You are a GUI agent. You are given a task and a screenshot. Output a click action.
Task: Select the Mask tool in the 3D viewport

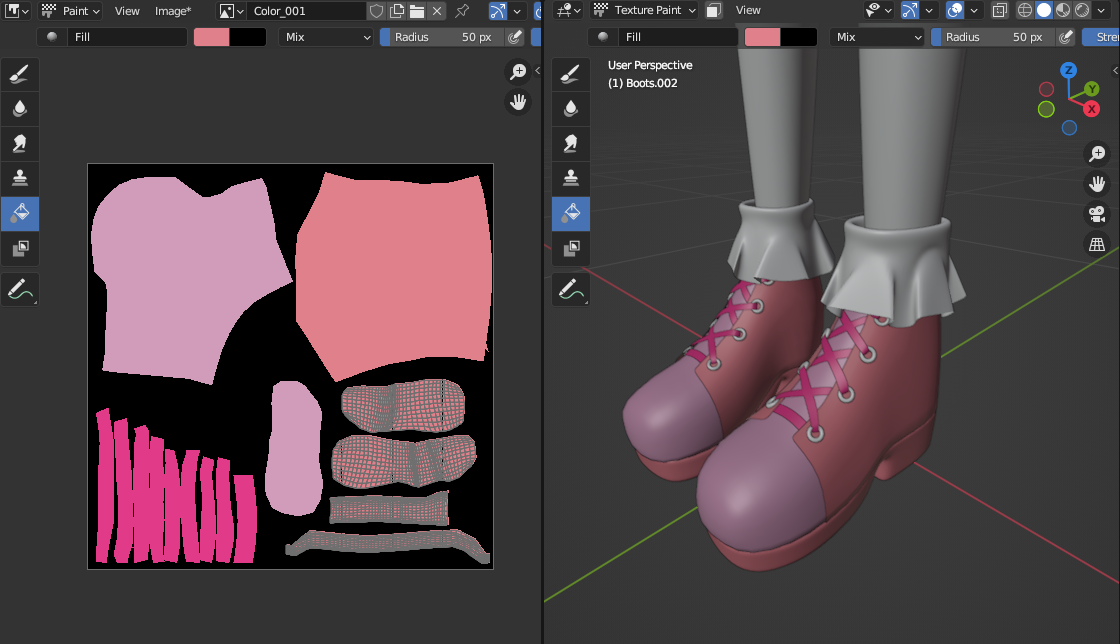[x=571, y=248]
